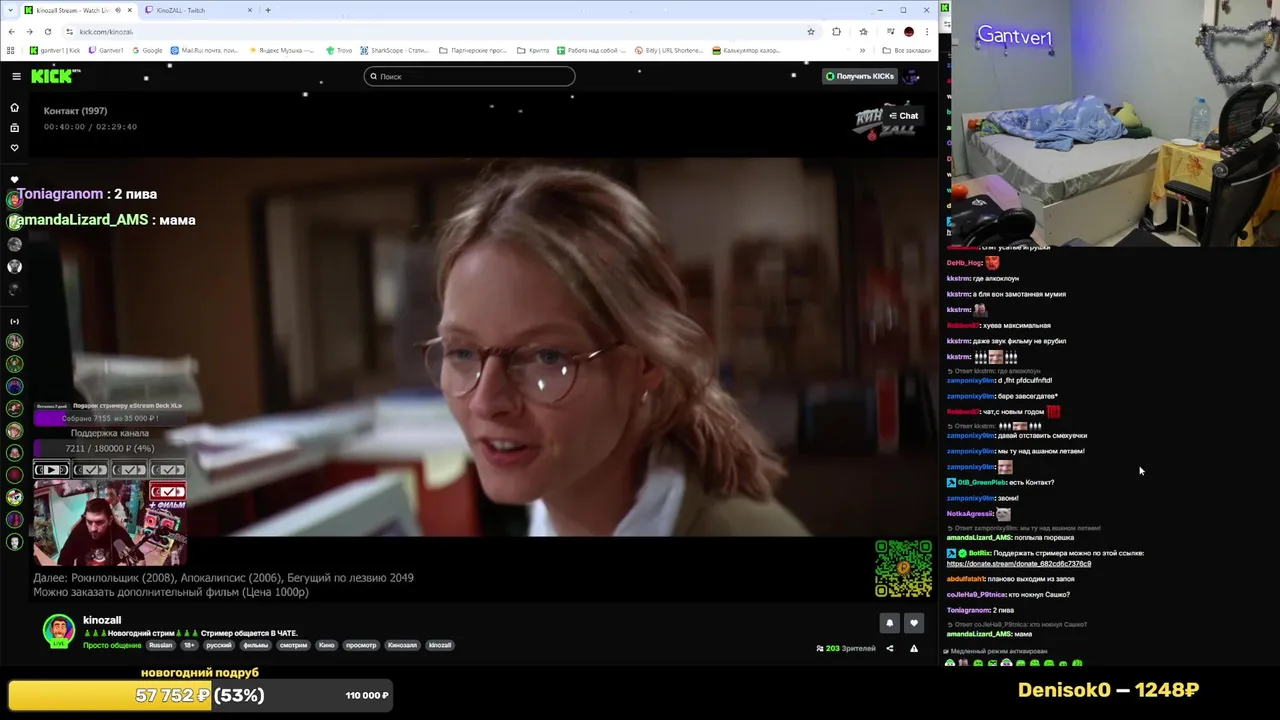Image resolution: width=1280 pixels, height=720 pixels.
Task: Click the donation goal progress bar 57 752
Action: [x=200, y=695]
